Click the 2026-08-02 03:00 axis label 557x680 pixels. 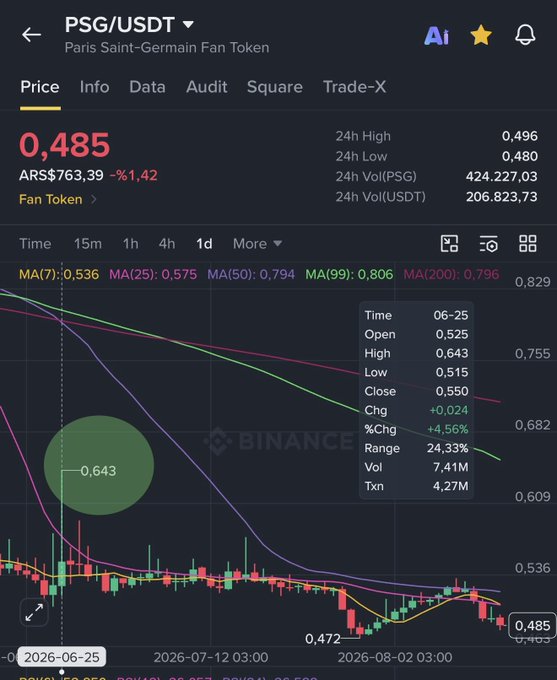[x=395, y=657]
